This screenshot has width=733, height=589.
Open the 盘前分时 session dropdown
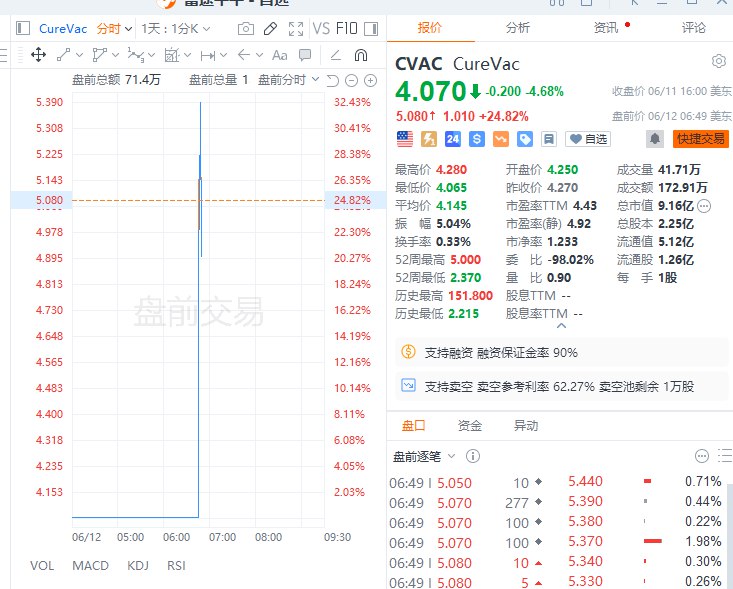point(288,80)
